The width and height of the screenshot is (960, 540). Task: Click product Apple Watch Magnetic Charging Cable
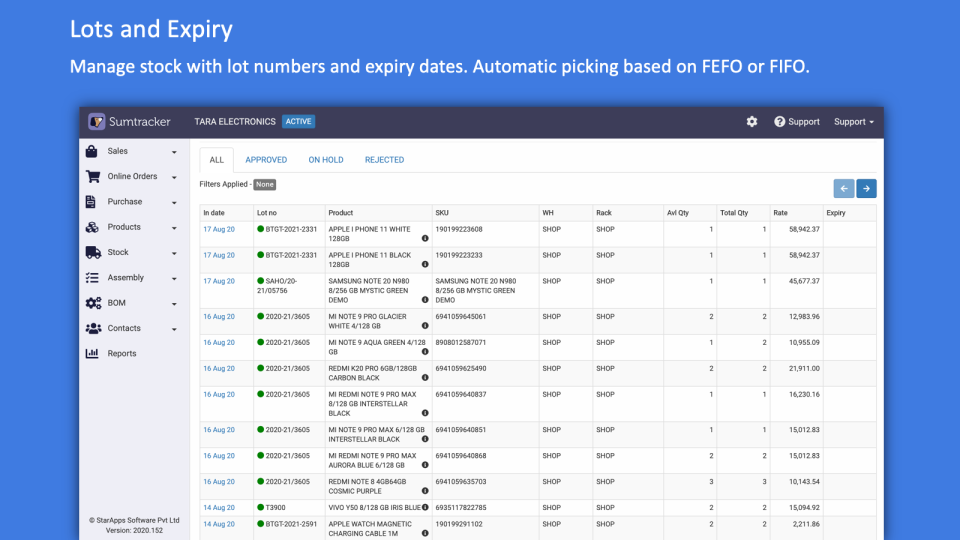click(x=370, y=529)
